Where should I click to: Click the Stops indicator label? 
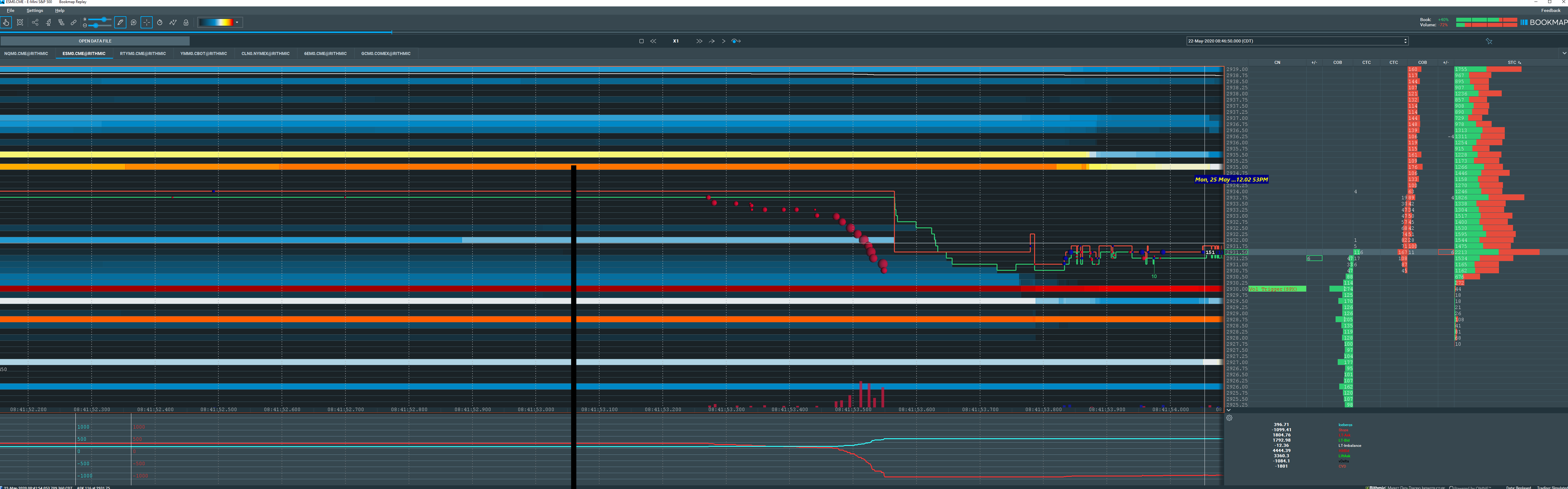1344,430
